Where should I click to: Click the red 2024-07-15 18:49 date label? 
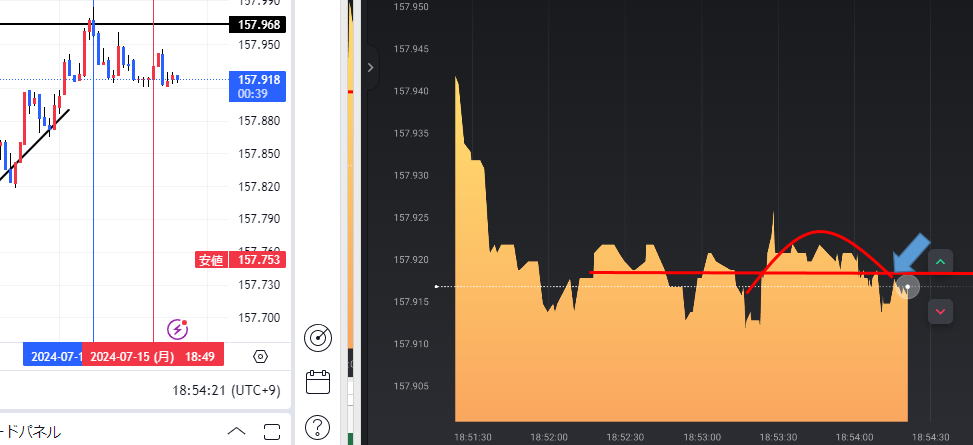click(x=152, y=356)
